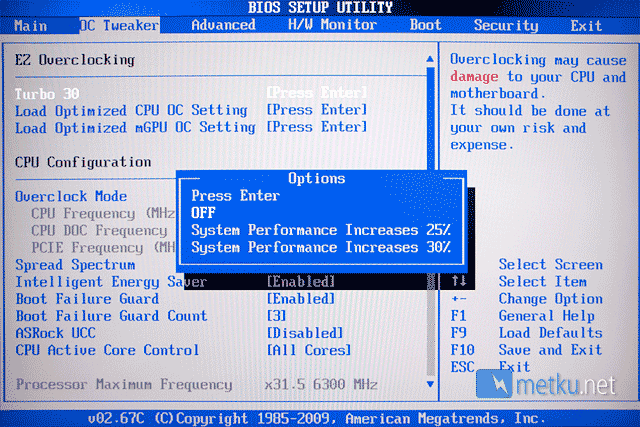Click the Options popup title

(317, 178)
